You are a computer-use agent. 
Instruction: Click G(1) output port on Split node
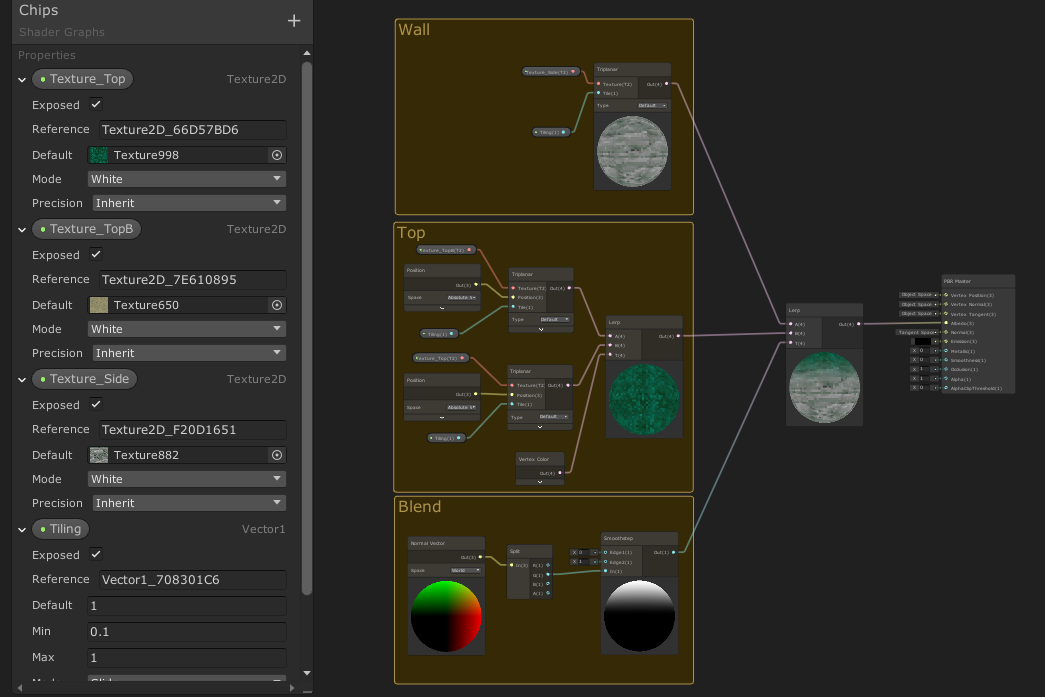click(x=548, y=575)
